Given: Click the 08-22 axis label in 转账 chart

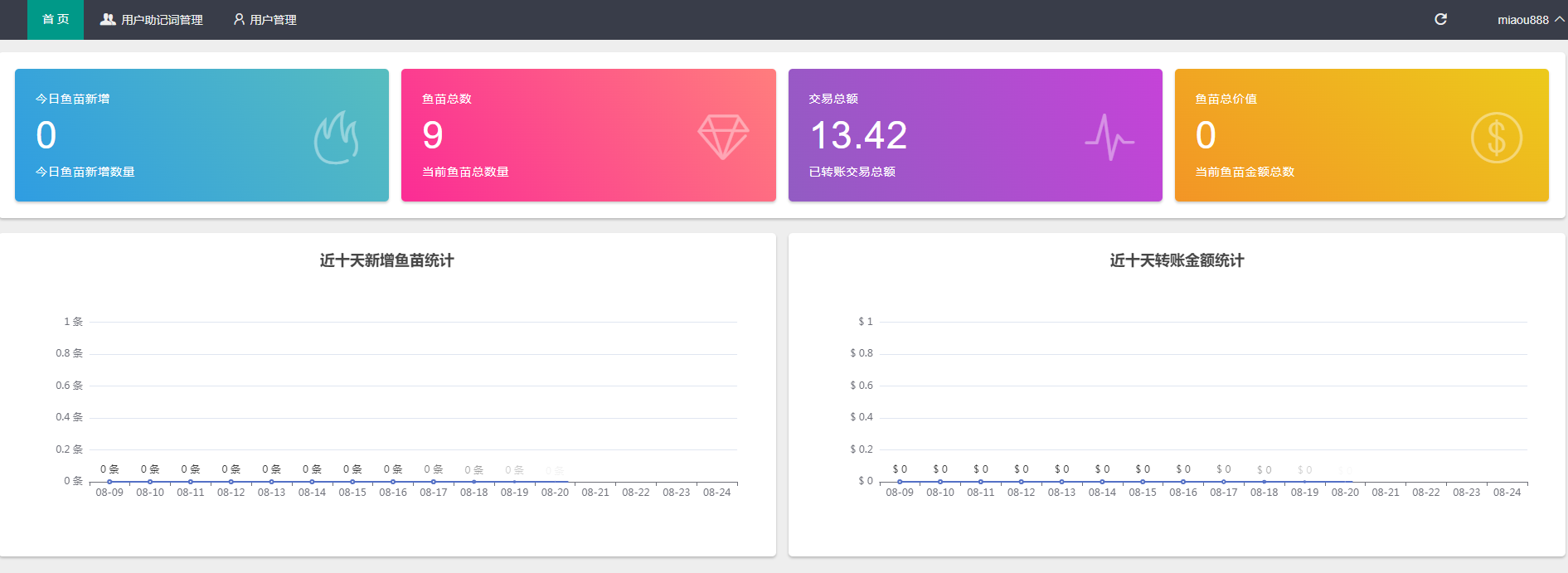Looking at the screenshot, I should point(1426,493).
